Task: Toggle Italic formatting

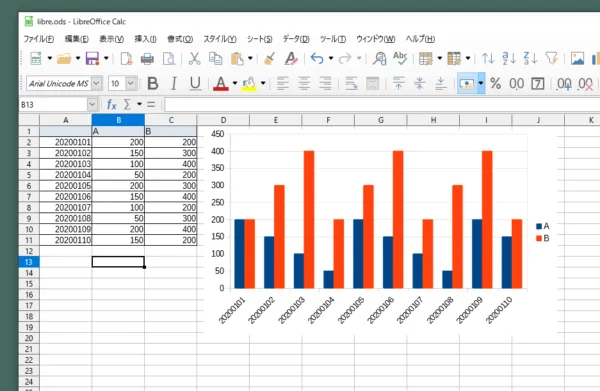Action: pos(174,83)
